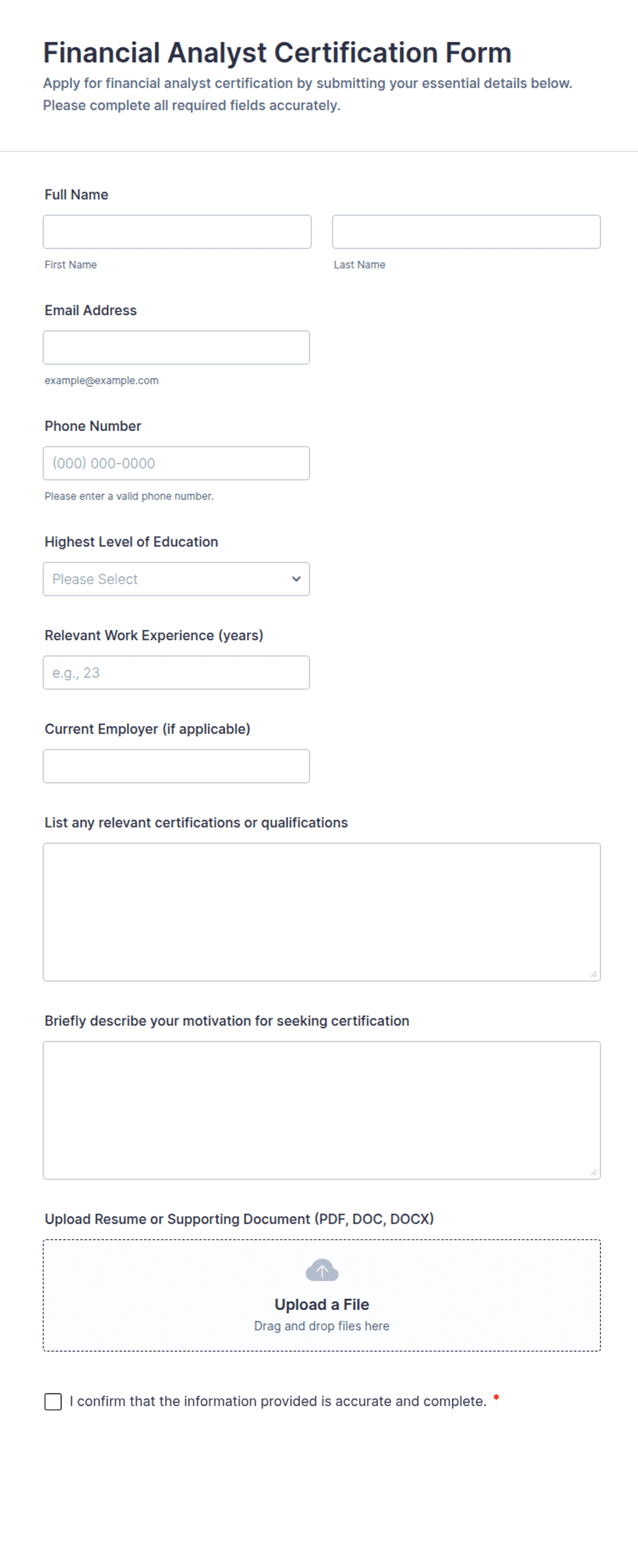Screen dimensions: 638x1568
Task: Check the accuracy confirmation checkbox
Action: (x=53, y=1401)
